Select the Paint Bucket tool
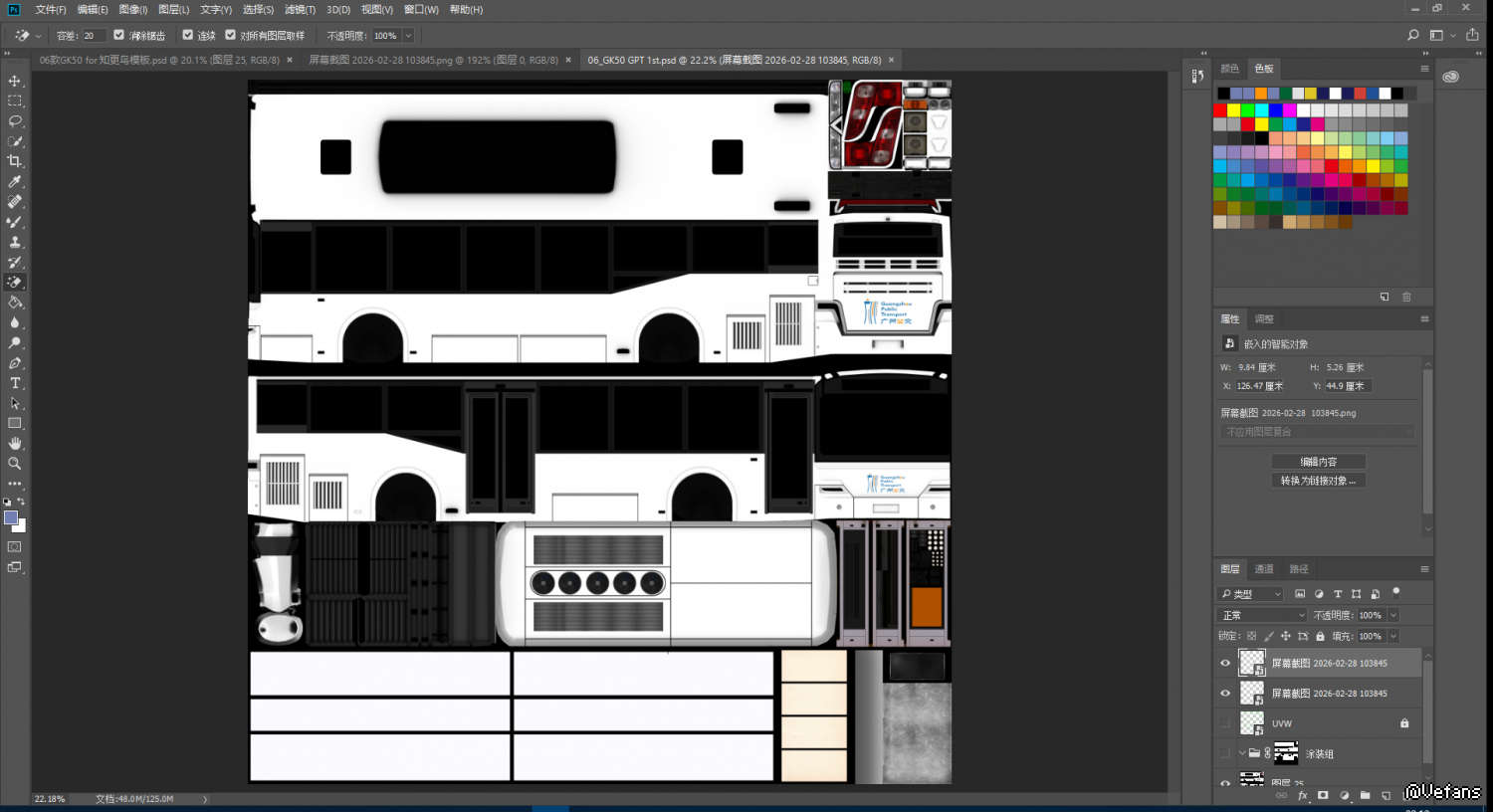1493x812 pixels. 15,303
